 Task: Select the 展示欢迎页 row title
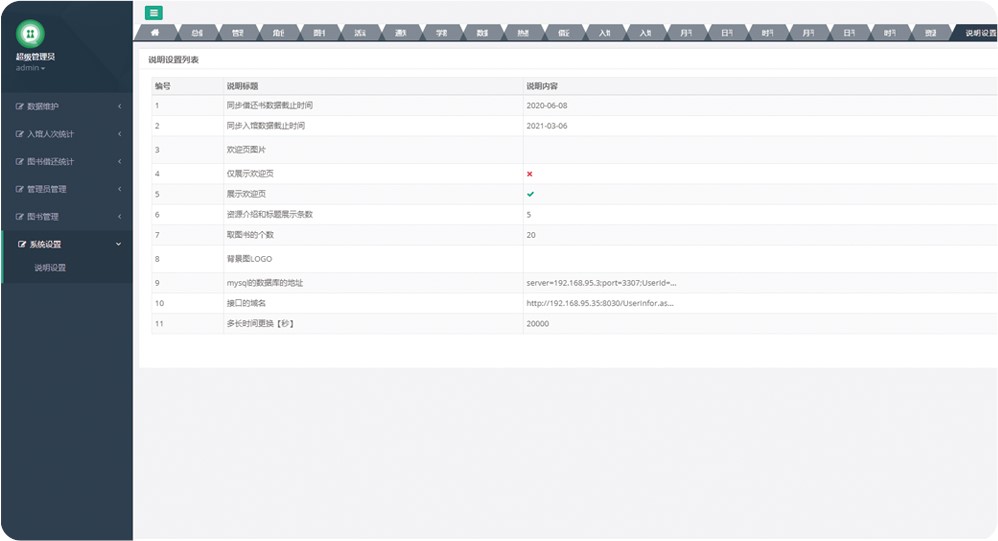(246, 194)
